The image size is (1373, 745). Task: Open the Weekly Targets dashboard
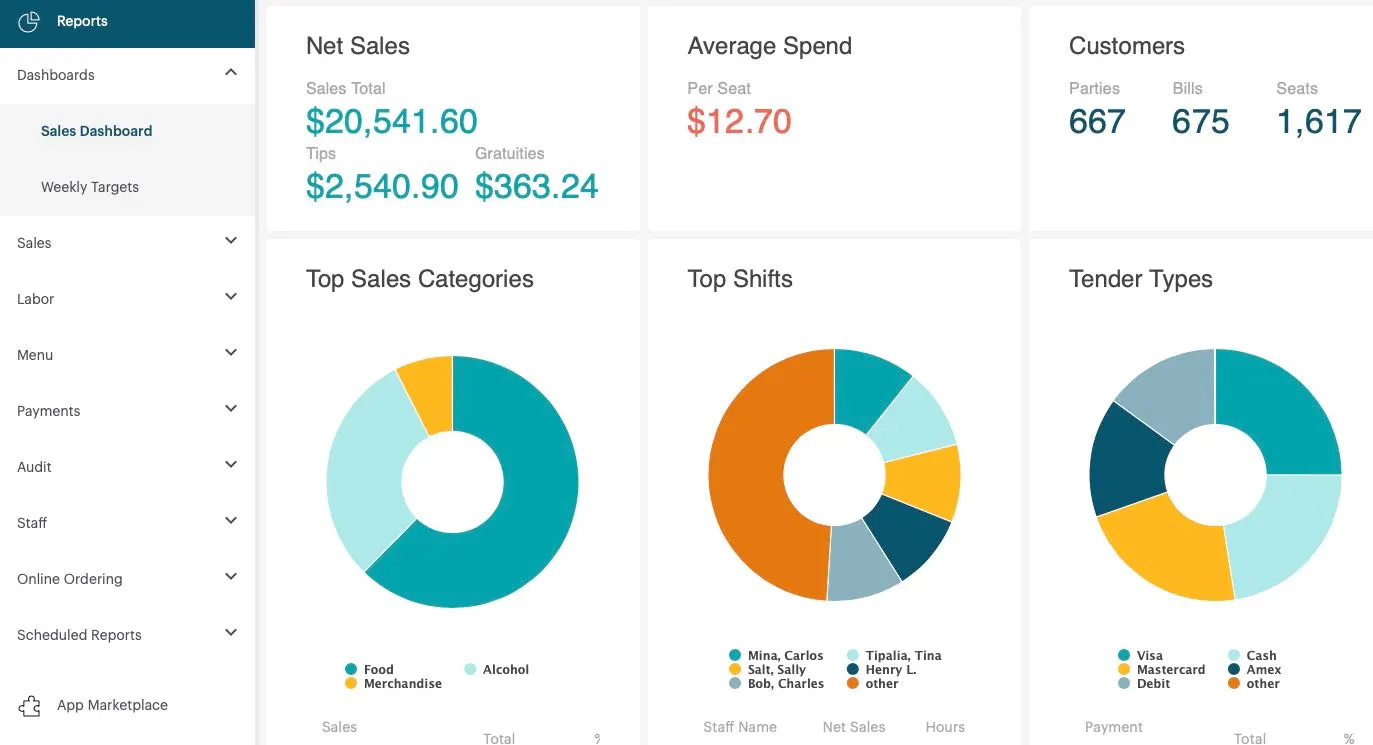[x=90, y=186]
